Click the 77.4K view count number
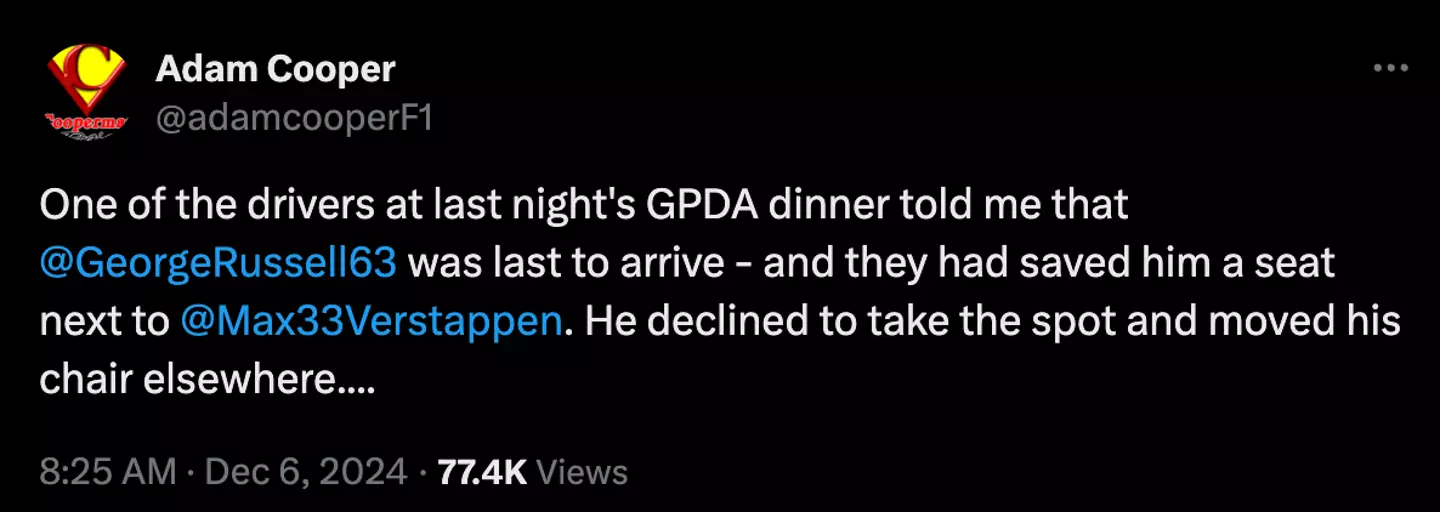The width and height of the screenshot is (1440, 512). tap(482, 472)
